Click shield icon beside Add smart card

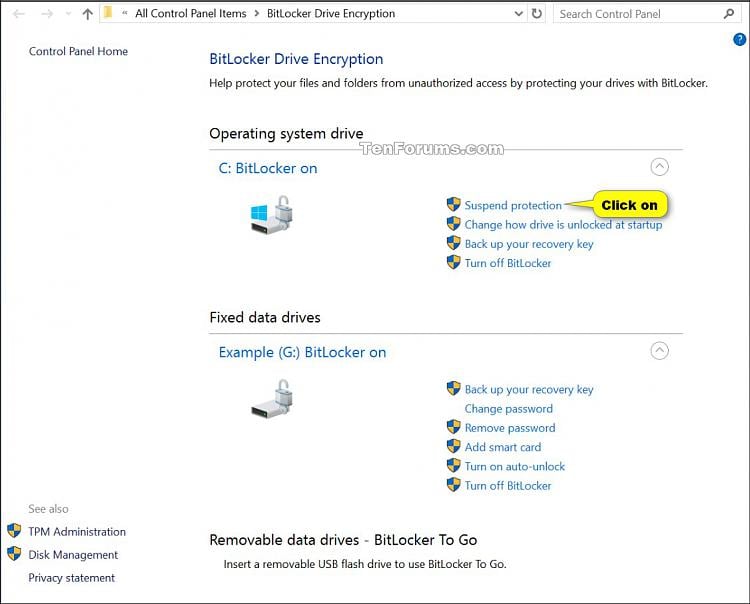click(453, 446)
